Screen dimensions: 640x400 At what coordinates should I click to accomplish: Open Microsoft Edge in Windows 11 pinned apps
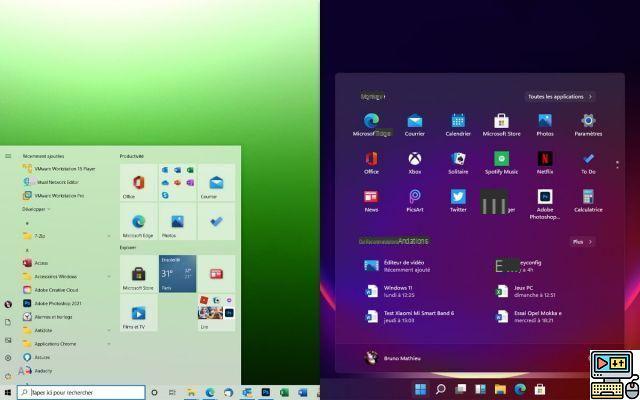(371, 125)
